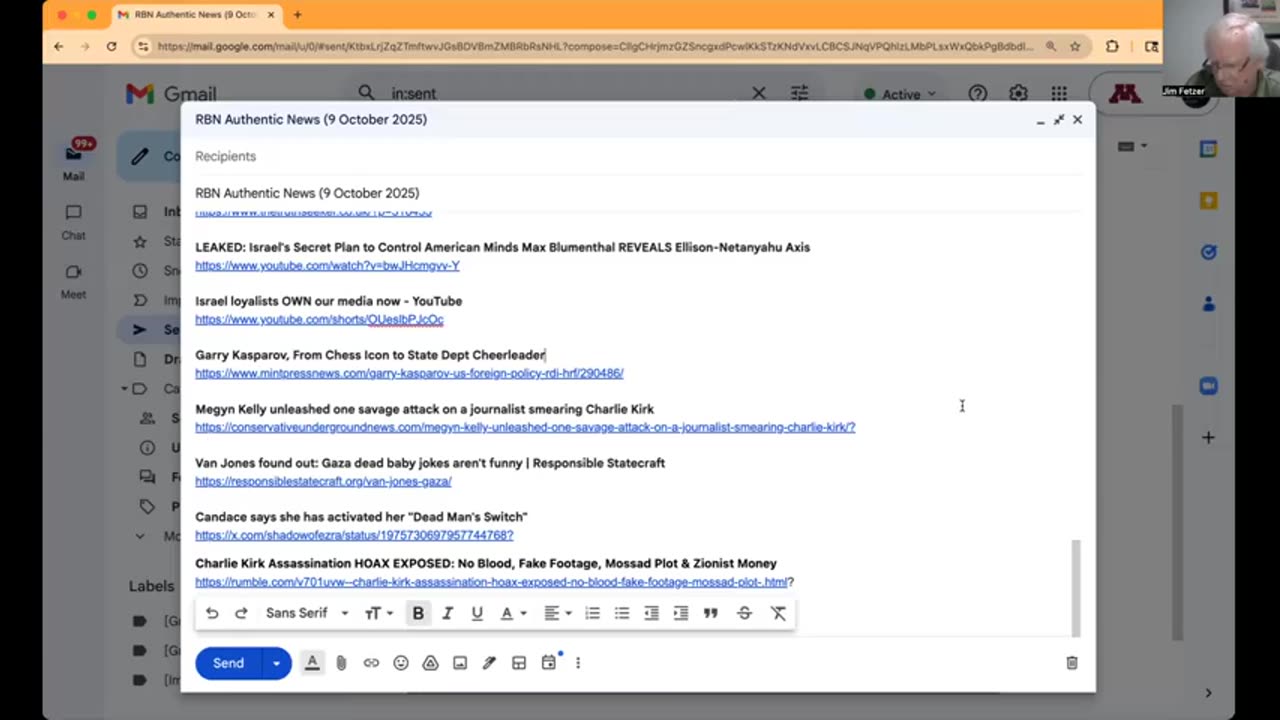This screenshot has width=1280, height=720.
Task: Insert a link with the chain icon
Action: (371, 663)
